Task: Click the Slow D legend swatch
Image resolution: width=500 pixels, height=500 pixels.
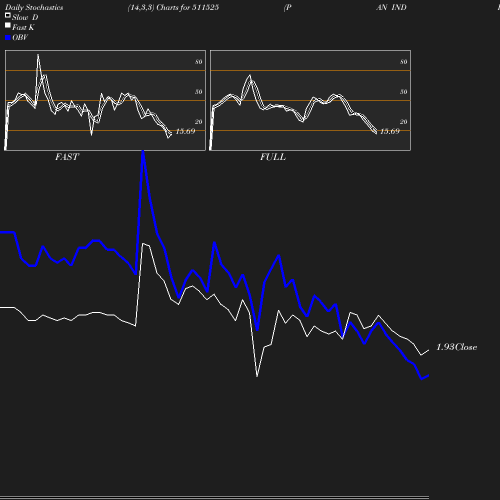Action: [8, 15]
